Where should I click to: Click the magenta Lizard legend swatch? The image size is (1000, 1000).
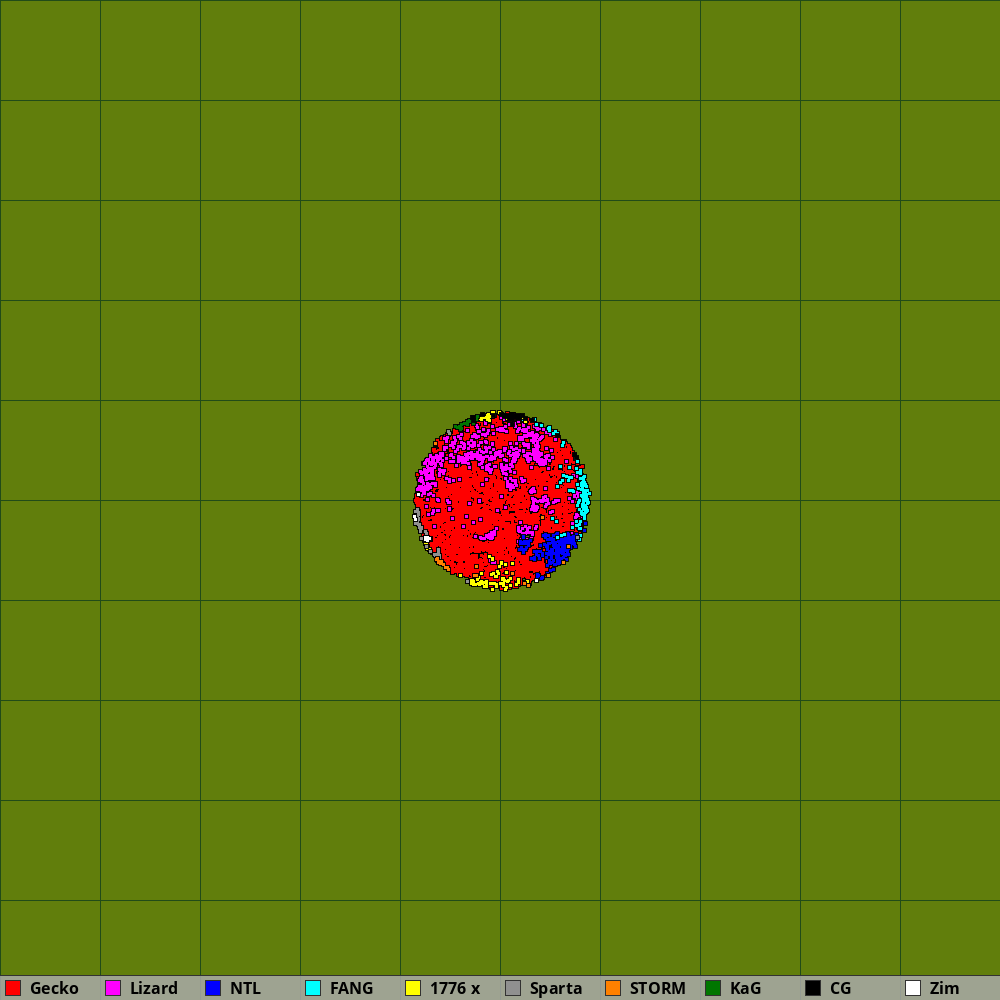coord(113,988)
